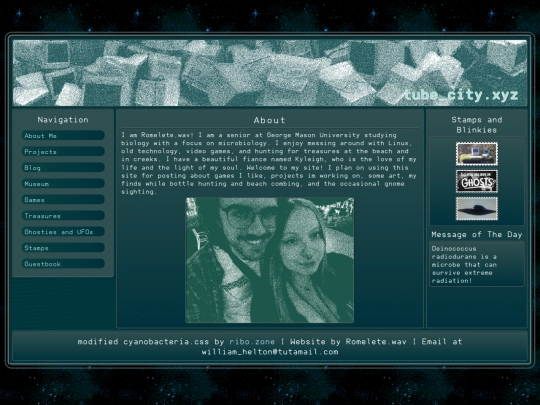Go to the Projects page

coord(63,152)
